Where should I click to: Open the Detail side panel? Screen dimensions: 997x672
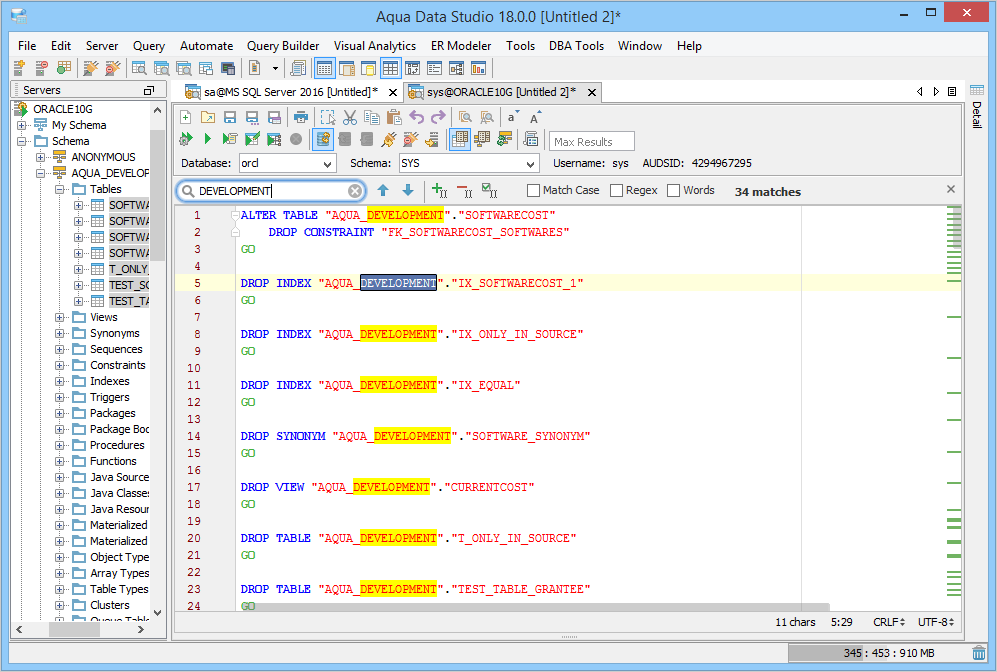pyautogui.click(x=977, y=106)
